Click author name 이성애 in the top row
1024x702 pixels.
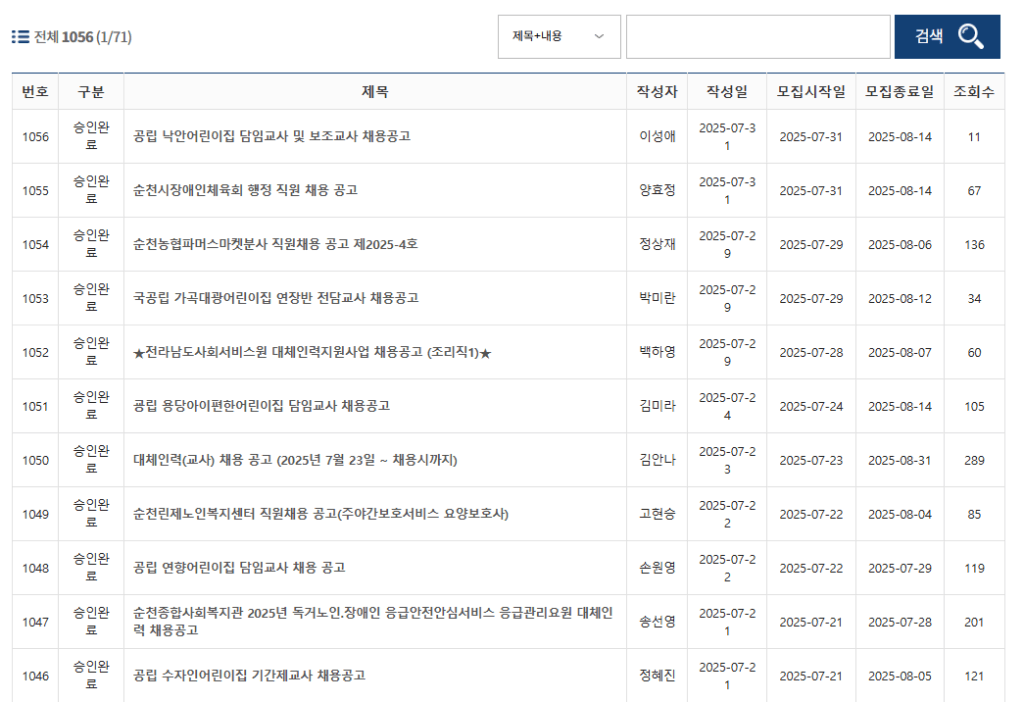[x=658, y=135]
